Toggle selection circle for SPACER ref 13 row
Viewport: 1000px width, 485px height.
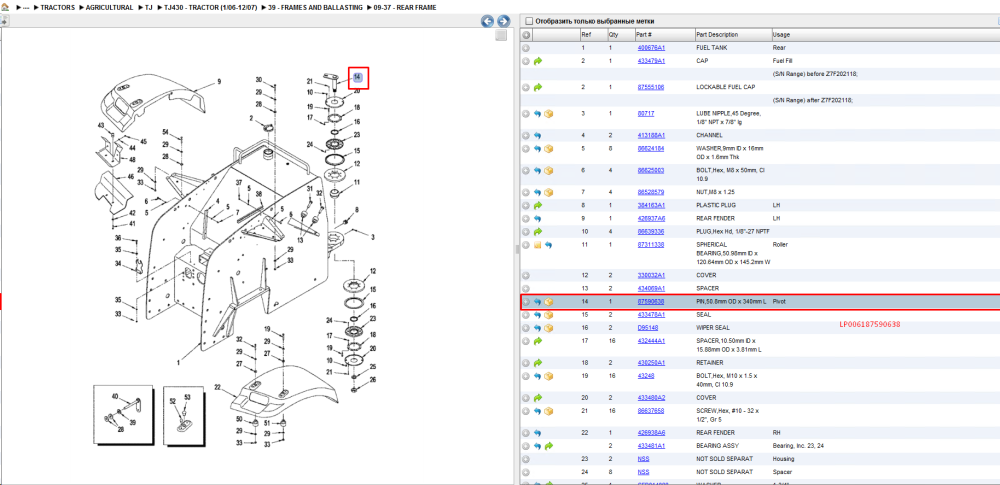coord(526,288)
